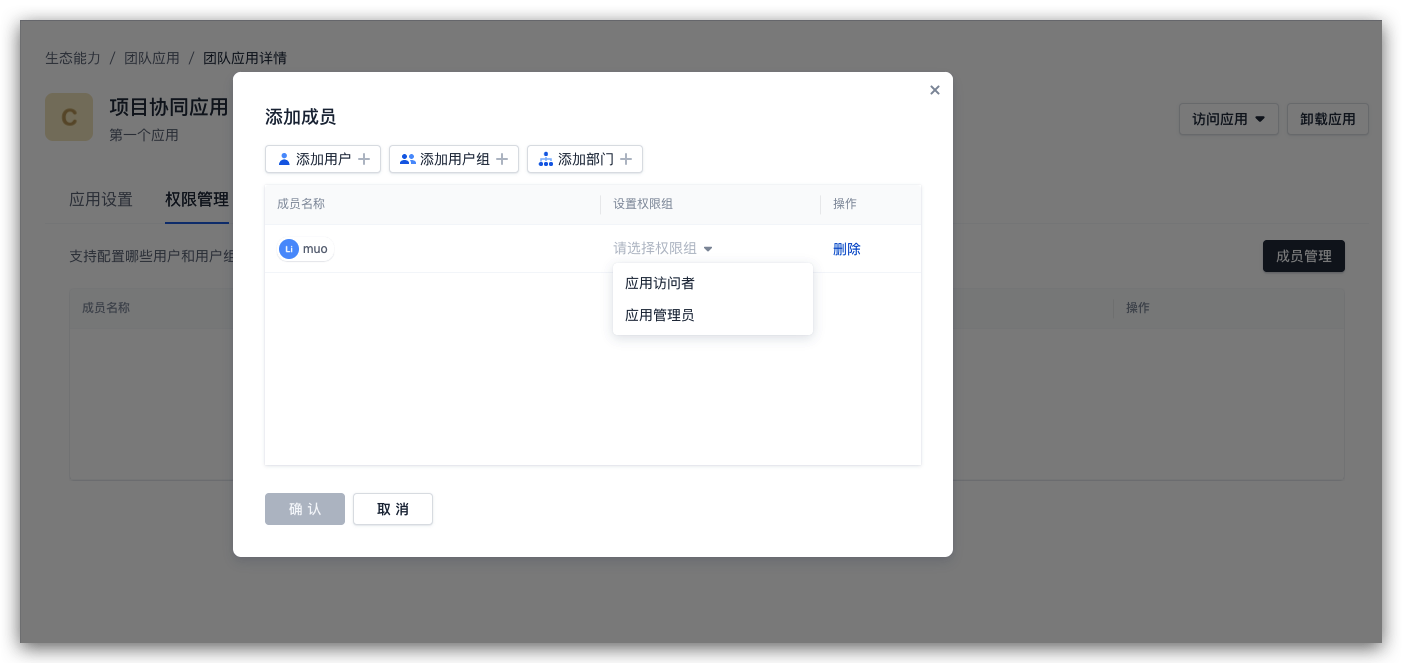Screen dimensions: 1402x663
Task: Click the 设置权限组 column header
Action: 643,204
